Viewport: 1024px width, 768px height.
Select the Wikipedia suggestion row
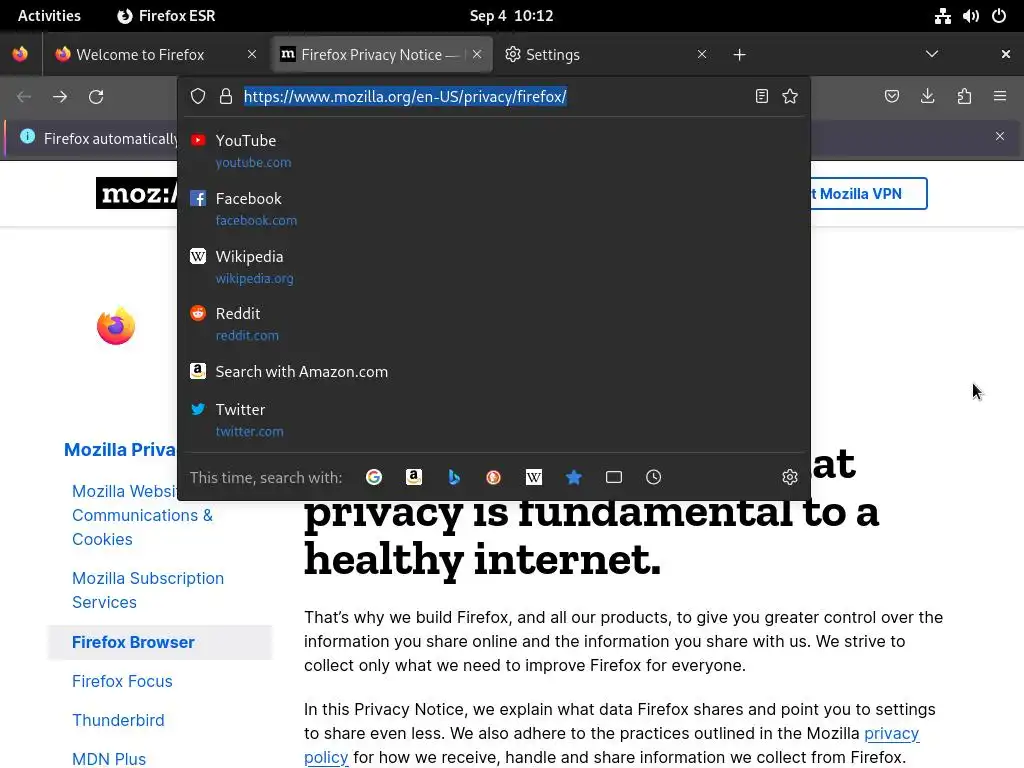pos(494,266)
